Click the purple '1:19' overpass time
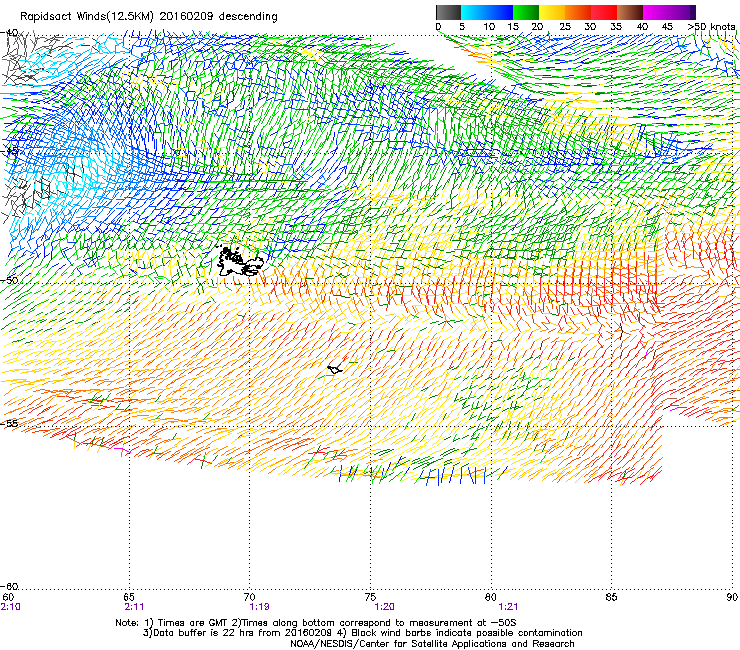The height and width of the screenshot is (650, 740). coord(260,607)
